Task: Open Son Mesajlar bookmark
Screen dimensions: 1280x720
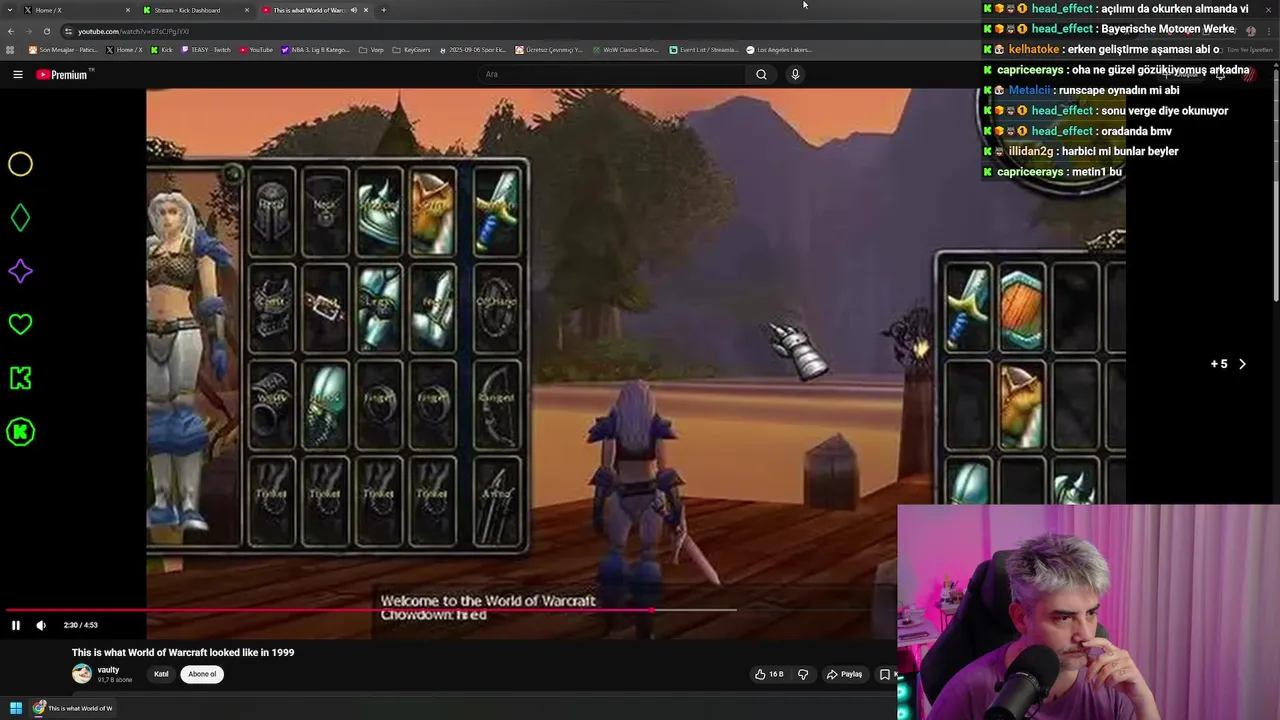Action: (x=63, y=49)
